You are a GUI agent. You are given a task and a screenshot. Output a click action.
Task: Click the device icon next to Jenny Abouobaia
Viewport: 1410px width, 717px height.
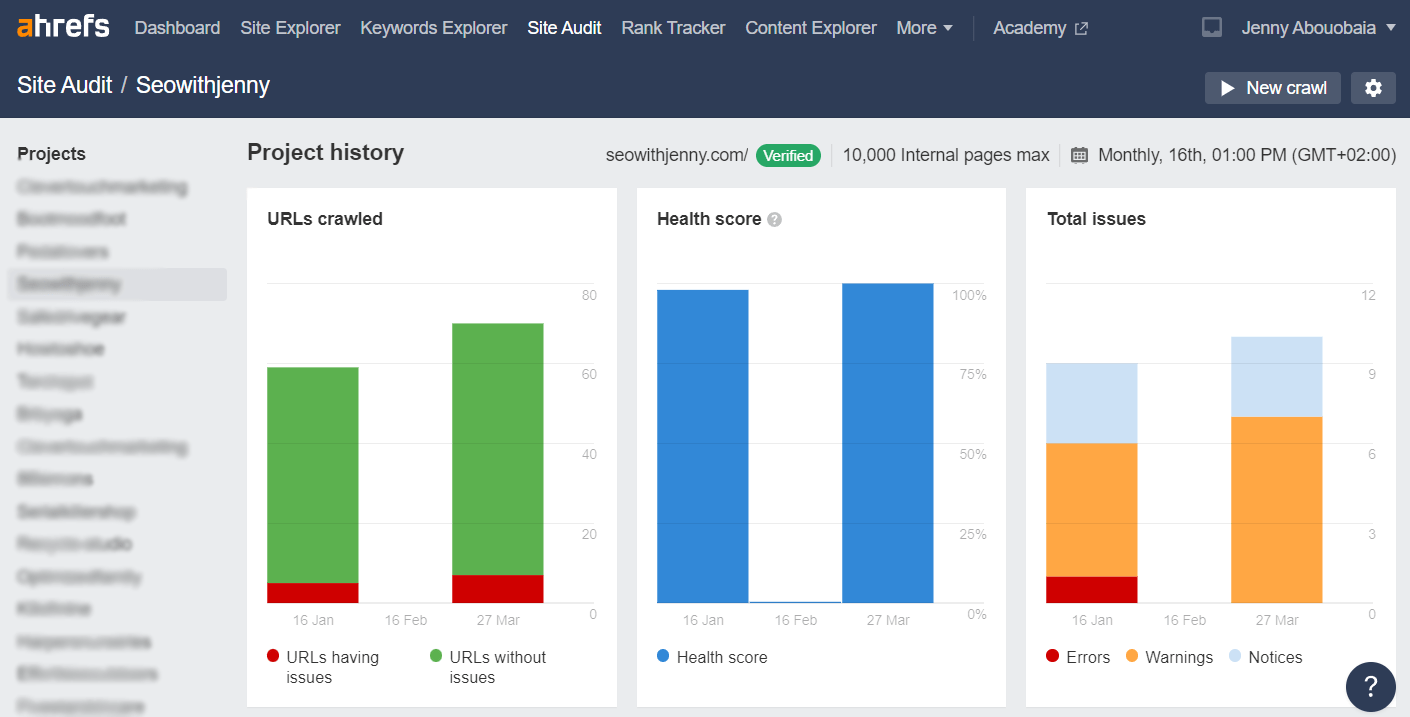click(x=1211, y=27)
